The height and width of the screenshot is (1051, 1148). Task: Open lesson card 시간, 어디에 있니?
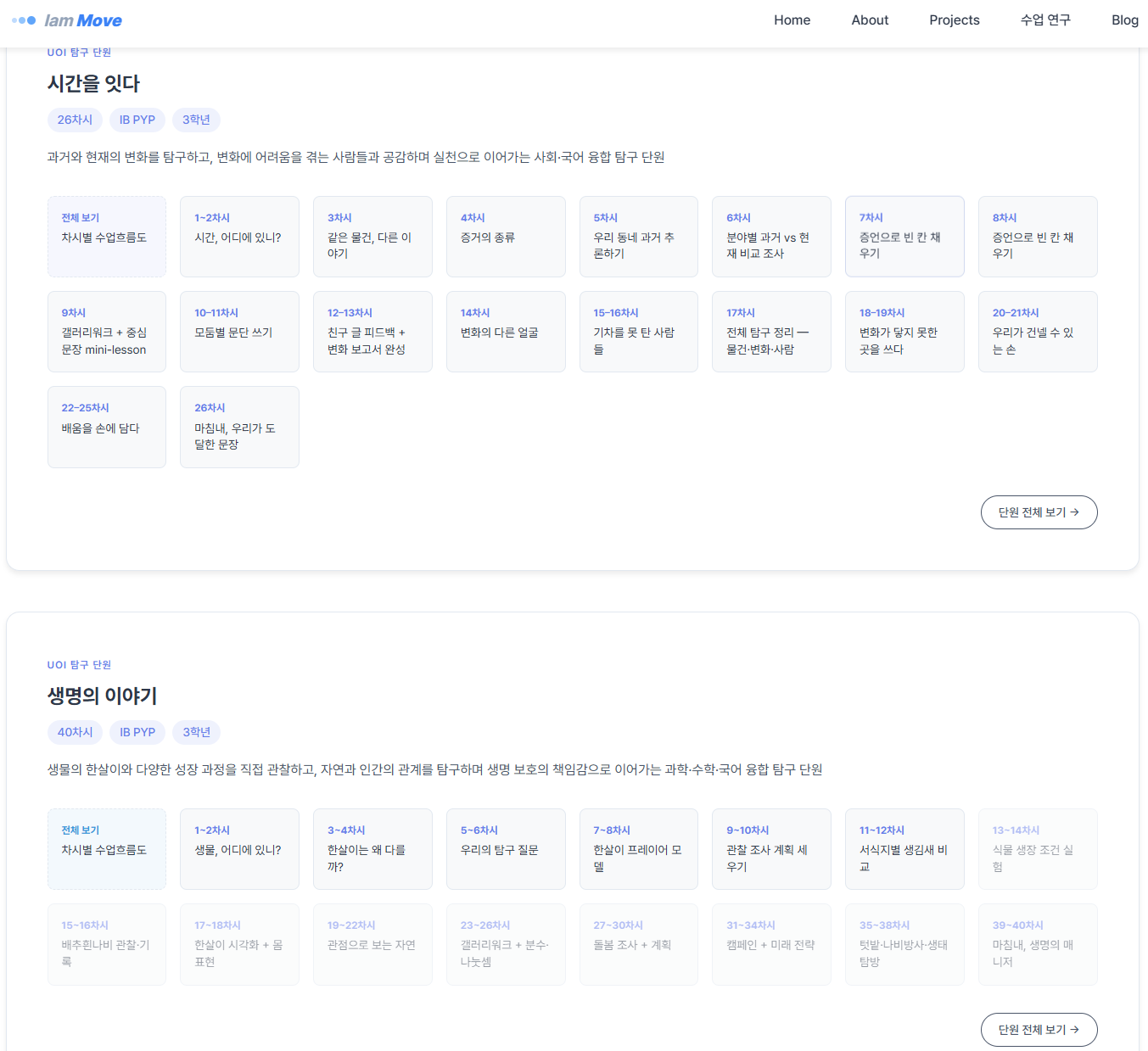pos(239,237)
